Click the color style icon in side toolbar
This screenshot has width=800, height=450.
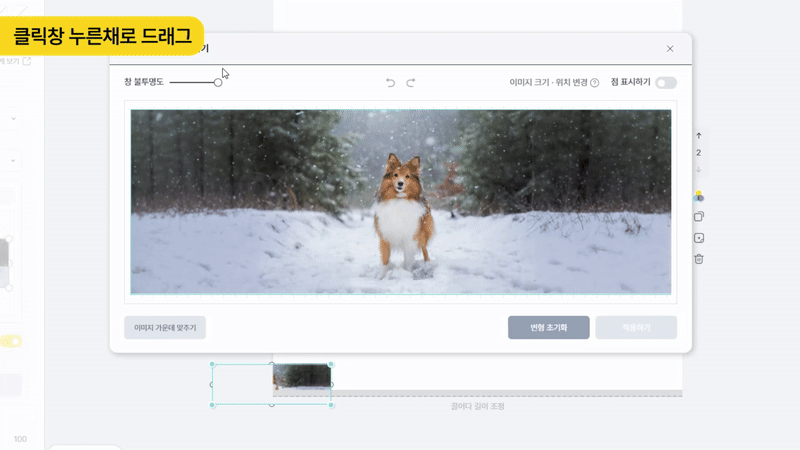[698, 195]
